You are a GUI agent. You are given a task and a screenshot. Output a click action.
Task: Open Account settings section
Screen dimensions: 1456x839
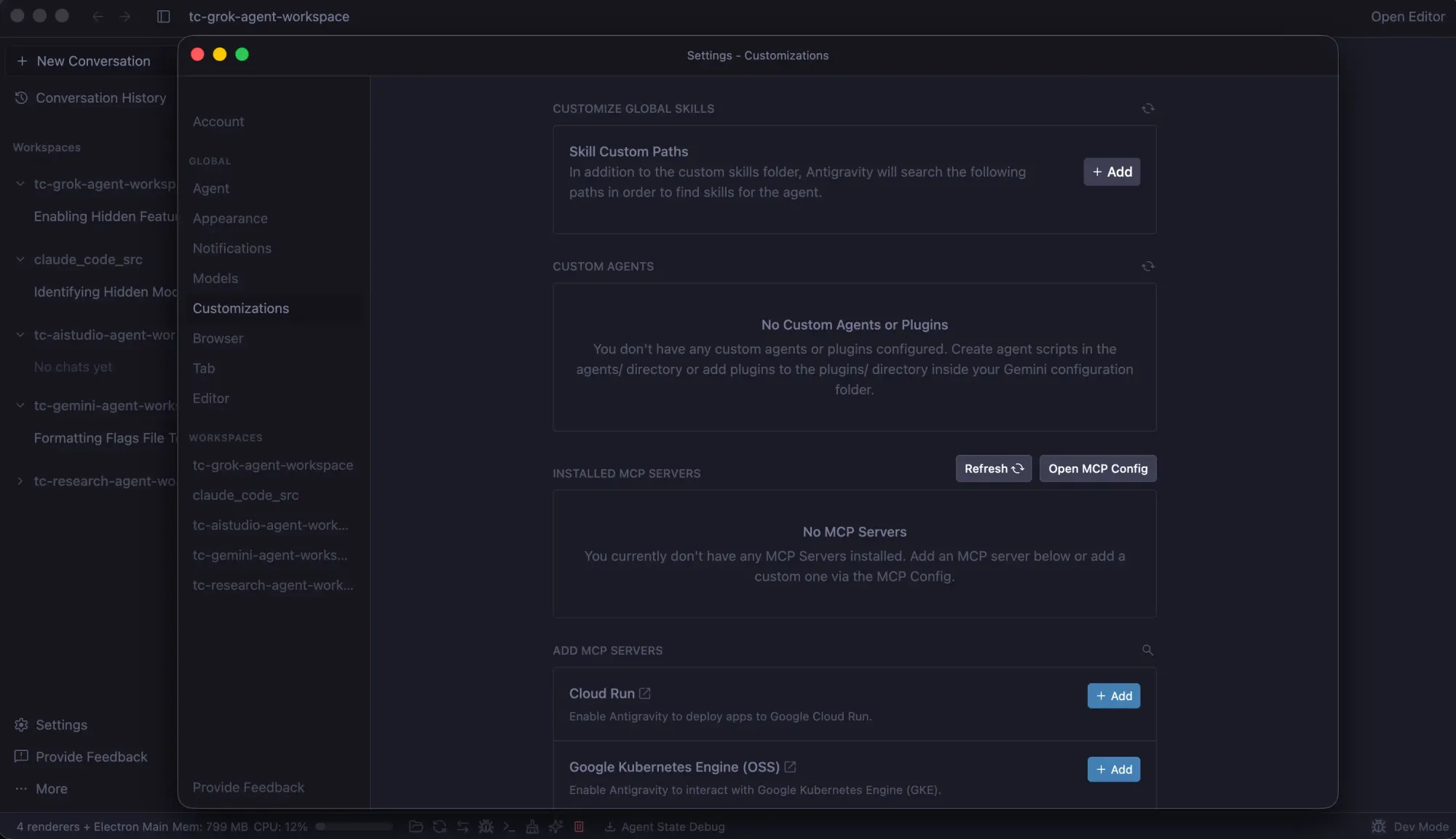click(x=218, y=122)
